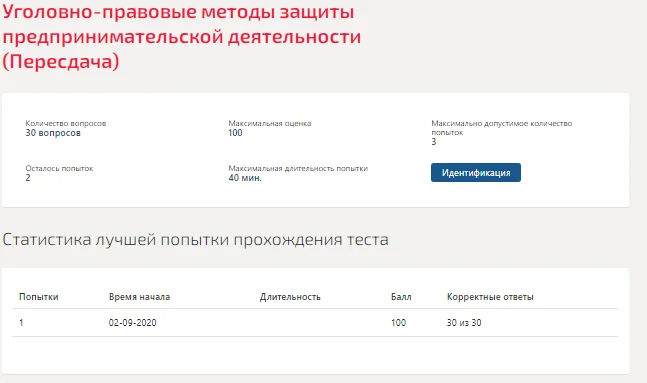Click the score value 100 in the table row
This screenshot has width=647, height=383.
point(399,323)
